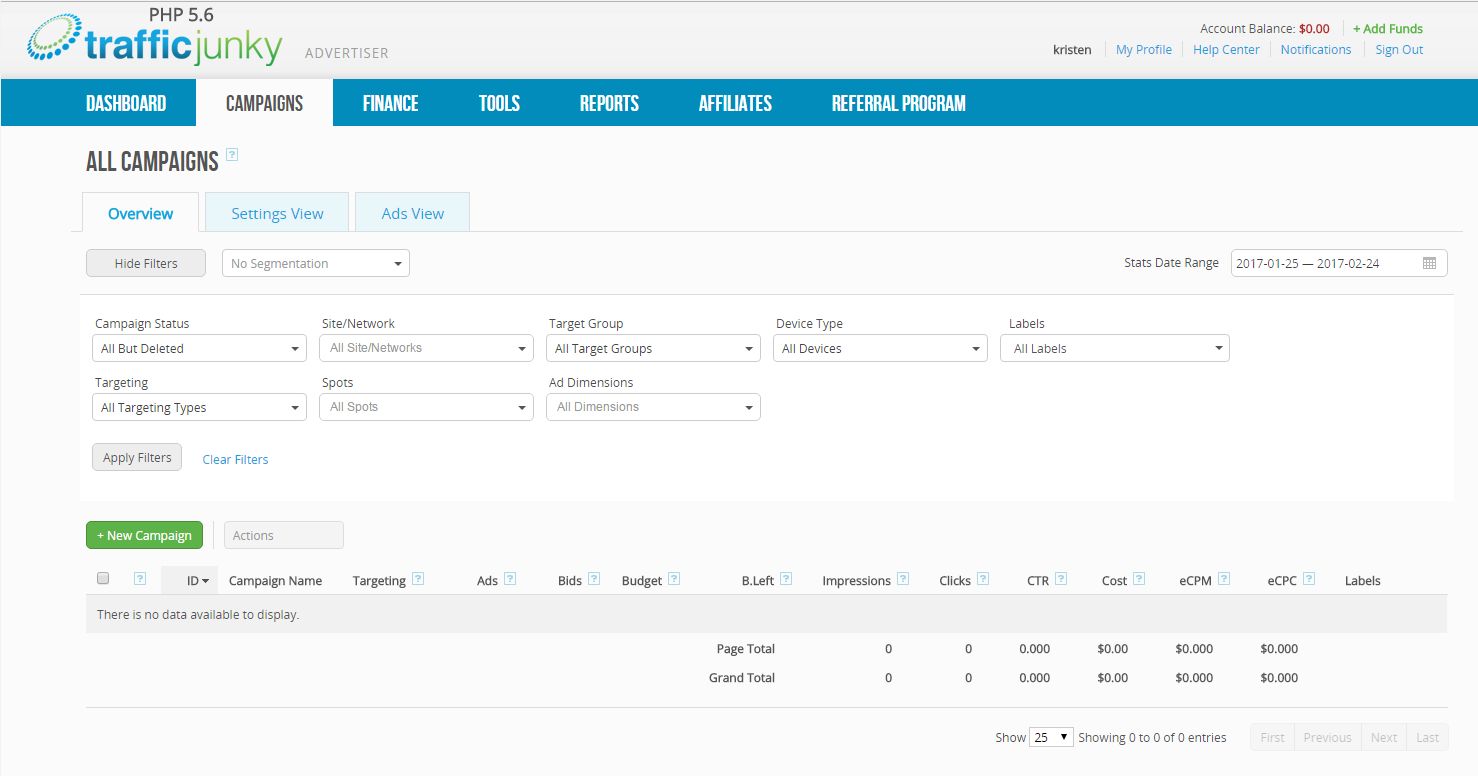
Task: Toggle the select-all checkbox in table header
Action: [x=102, y=579]
